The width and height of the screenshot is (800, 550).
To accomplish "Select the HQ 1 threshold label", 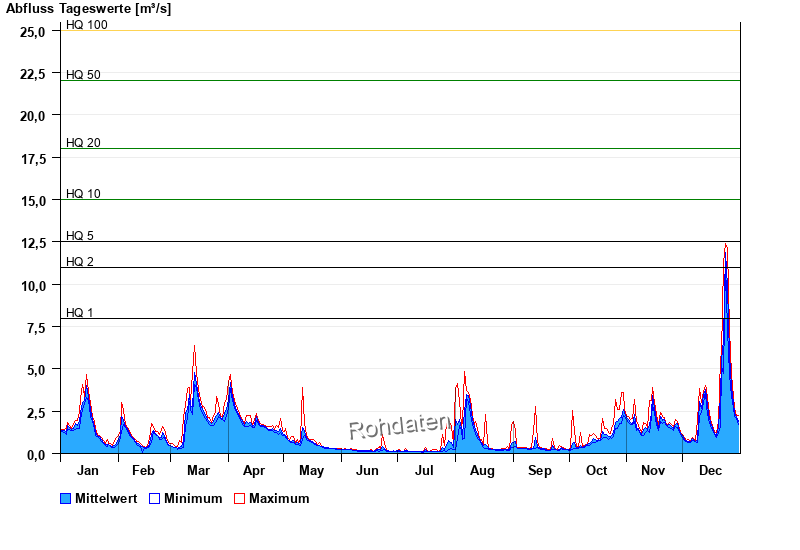I will click(80, 313).
